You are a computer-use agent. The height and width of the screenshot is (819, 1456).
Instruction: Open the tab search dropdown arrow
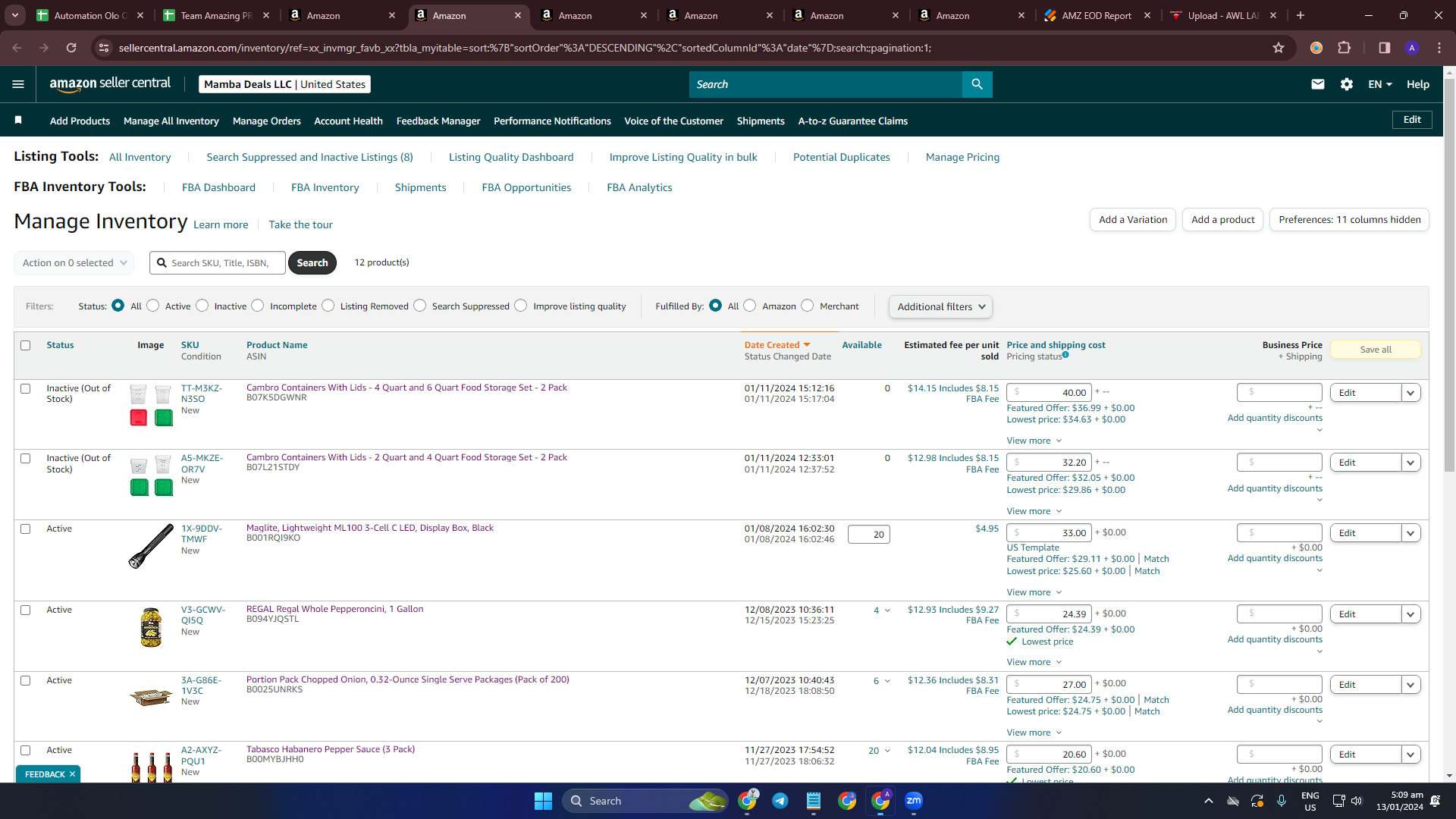pos(15,15)
